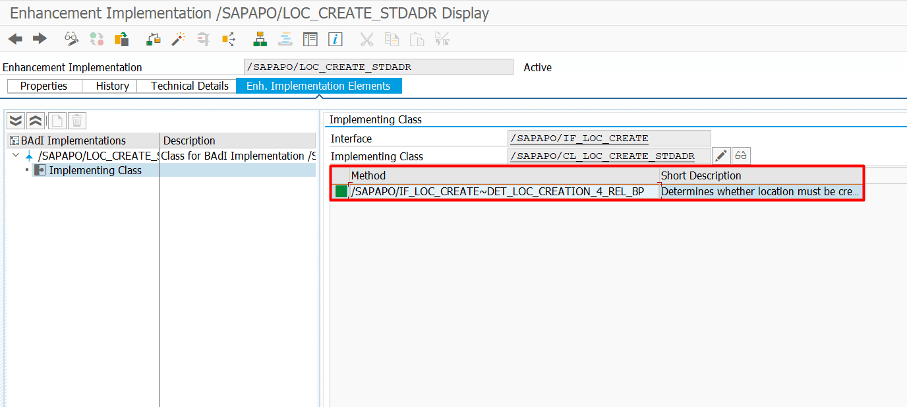Image resolution: width=908 pixels, height=408 pixels.
Task: Select the DET_LOC_CREATION_4_REL_BP method cell
Action: tap(504, 192)
